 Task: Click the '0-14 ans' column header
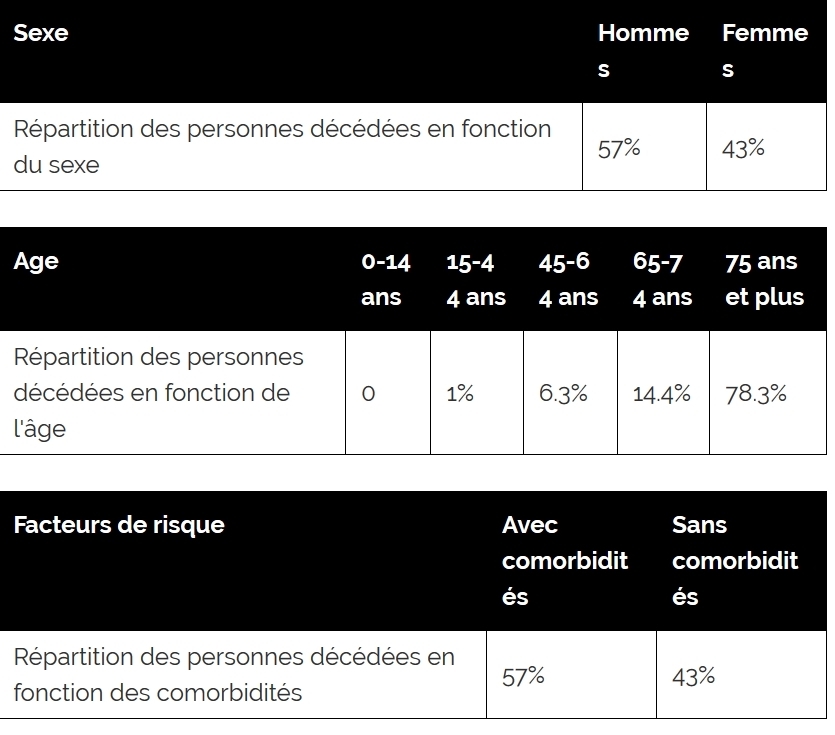coord(386,279)
